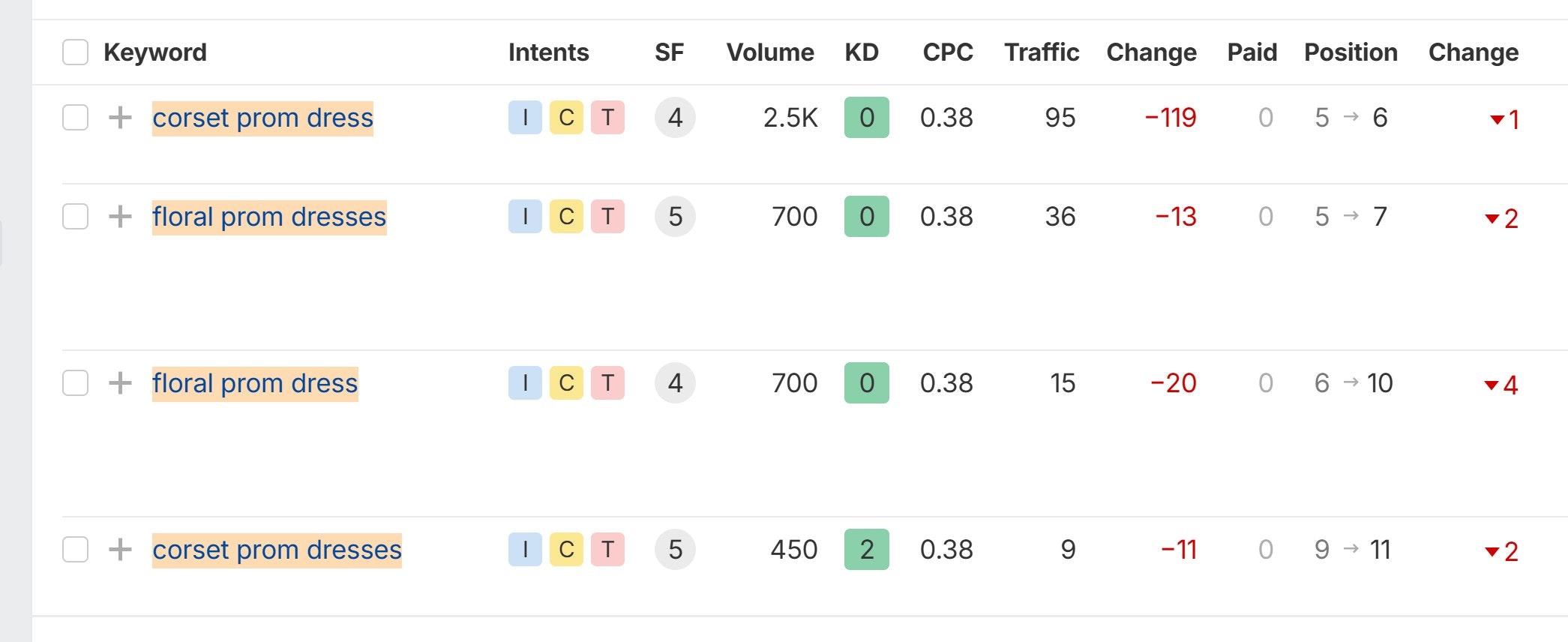Click the position change 6 to 10 cell
This screenshot has height=642, width=1568.
pyautogui.click(x=1354, y=383)
